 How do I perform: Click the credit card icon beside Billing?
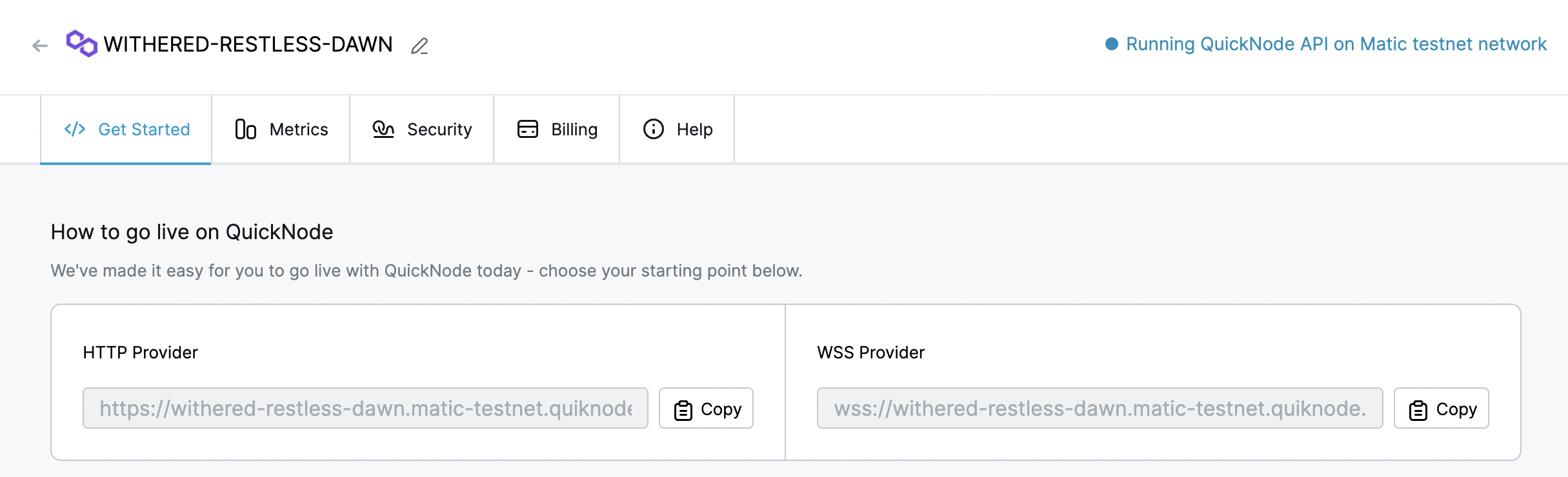[x=528, y=130]
